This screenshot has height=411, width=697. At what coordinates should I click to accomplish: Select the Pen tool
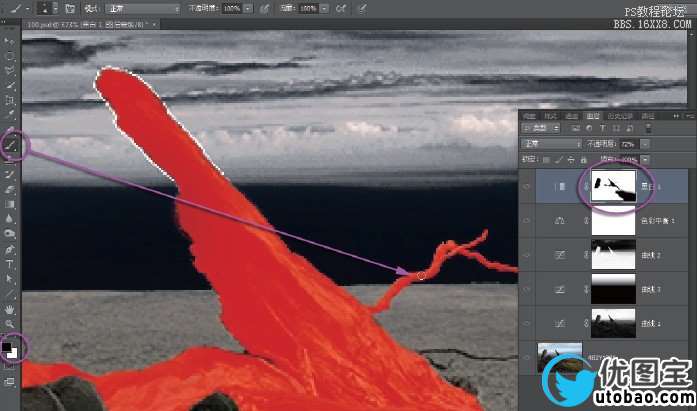pyautogui.click(x=9, y=249)
